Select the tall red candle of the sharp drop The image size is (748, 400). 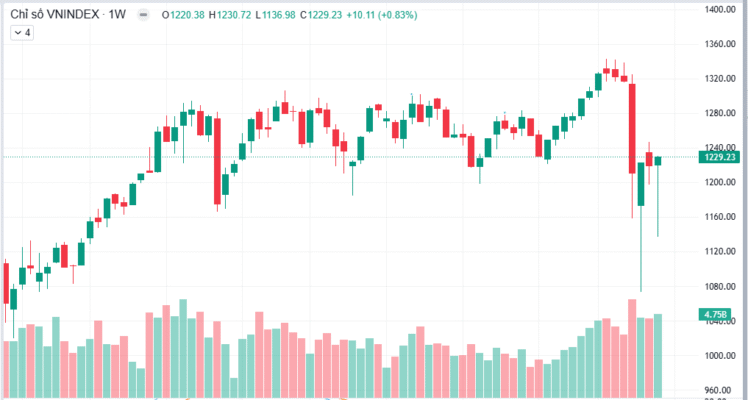[x=633, y=125]
